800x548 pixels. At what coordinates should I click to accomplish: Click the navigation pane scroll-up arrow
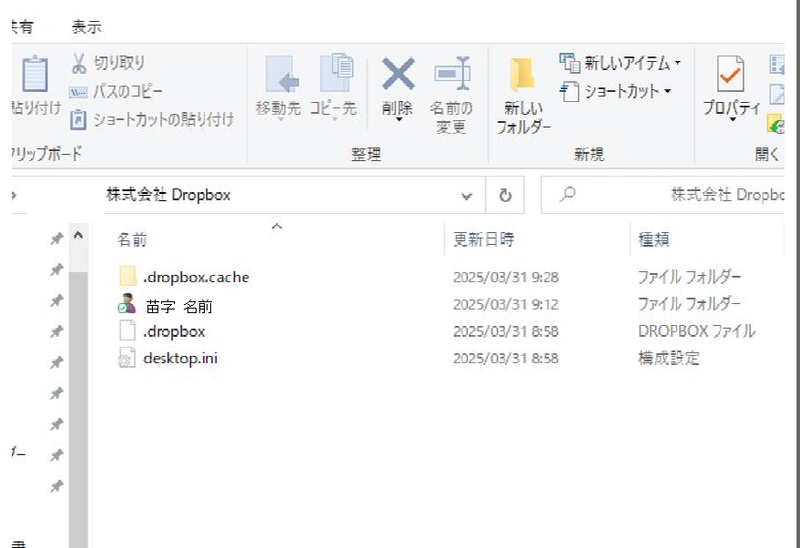pyautogui.click(x=78, y=236)
